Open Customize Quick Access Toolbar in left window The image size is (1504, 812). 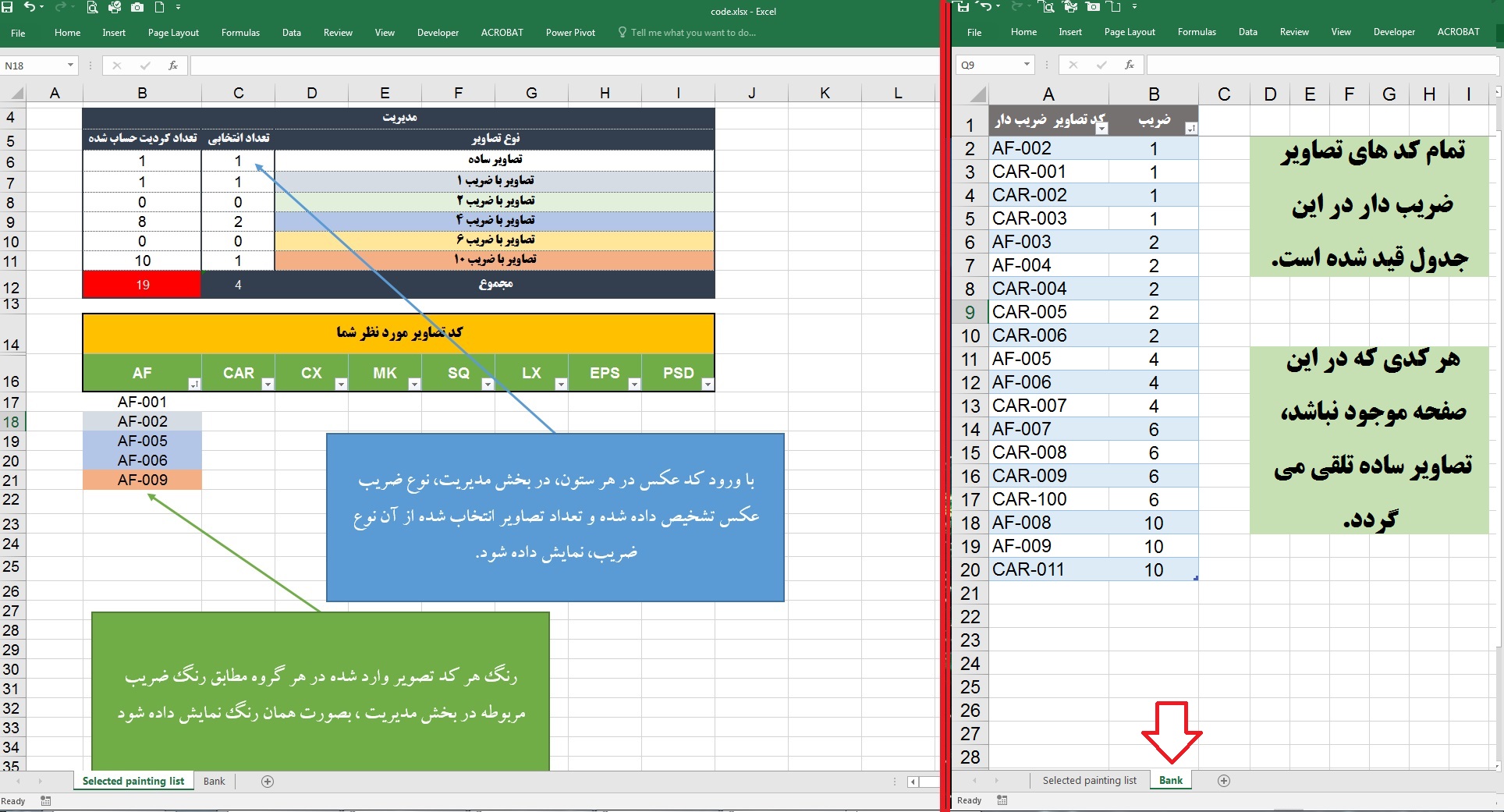click(179, 7)
